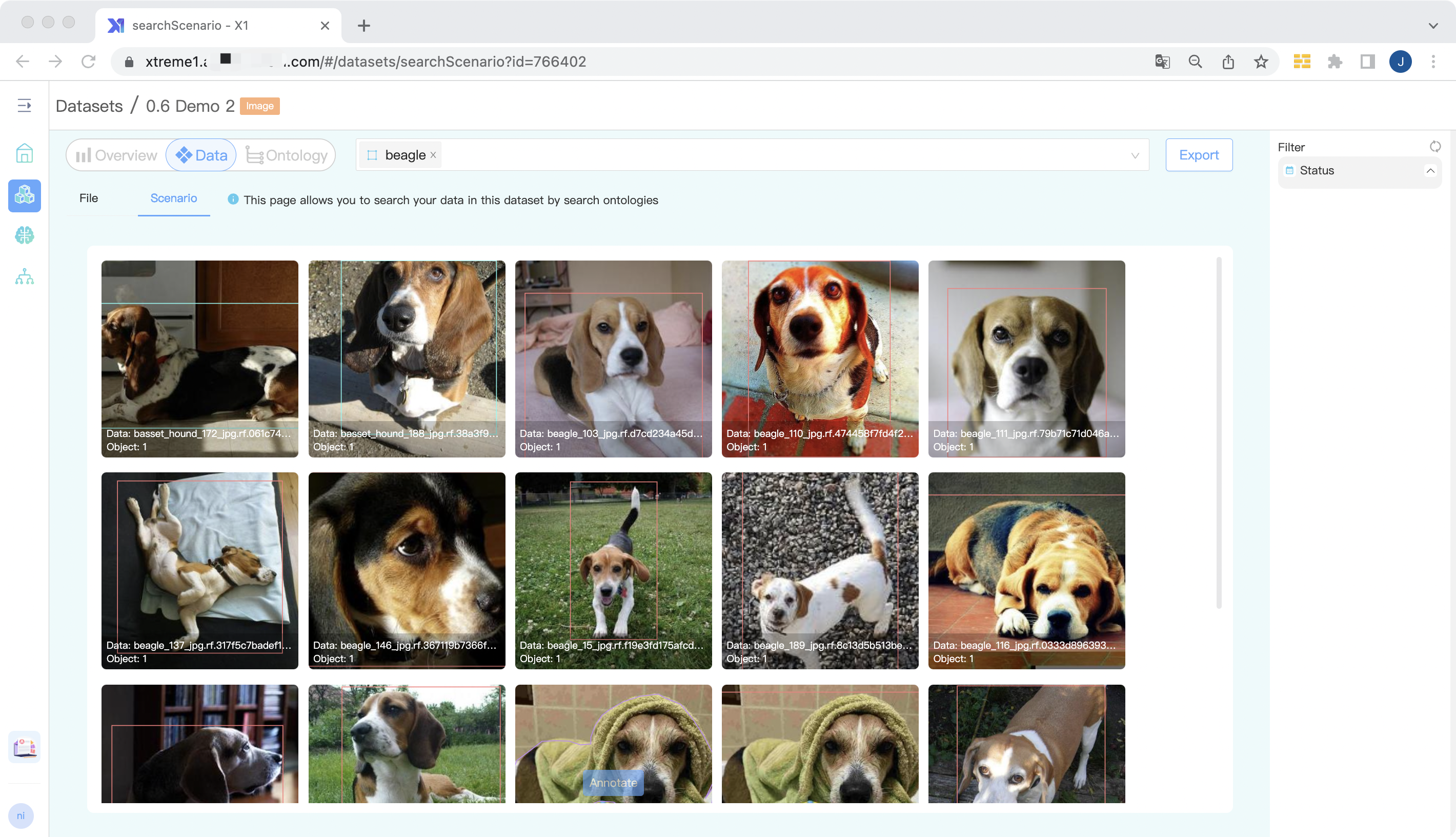Open the home icon in sidebar
The image size is (1456, 837).
(24, 153)
